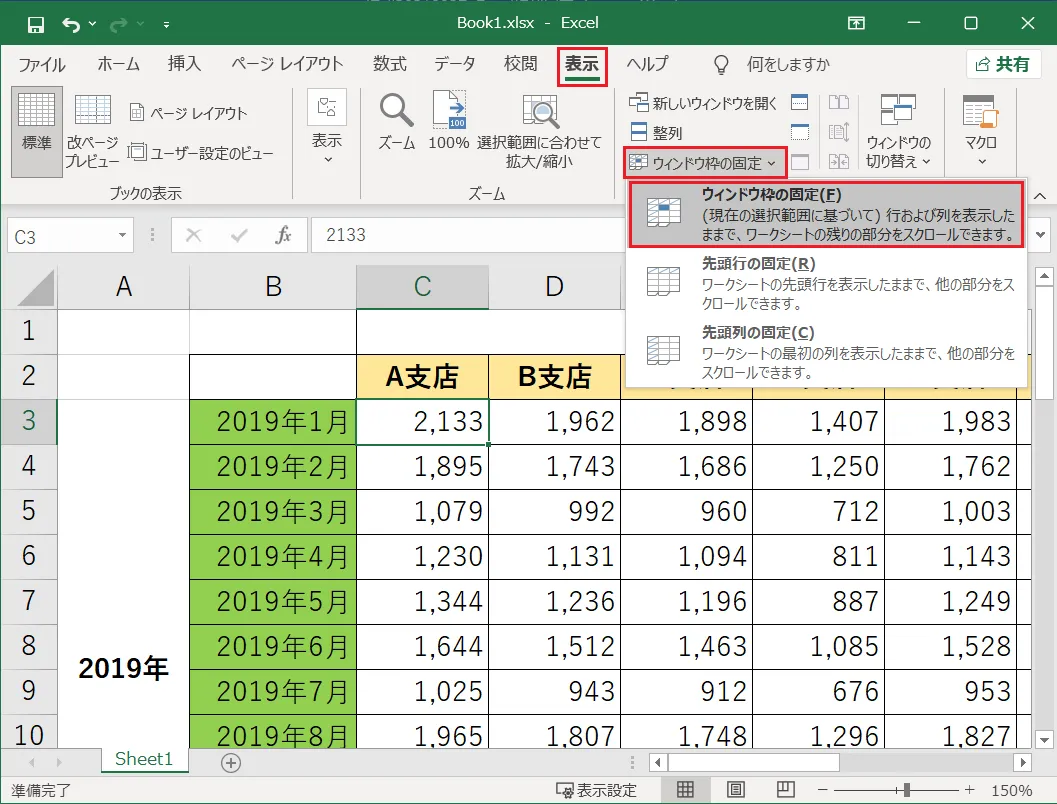Switch to the 表示 tab
Image resolution: width=1057 pixels, height=804 pixels.
(x=582, y=65)
